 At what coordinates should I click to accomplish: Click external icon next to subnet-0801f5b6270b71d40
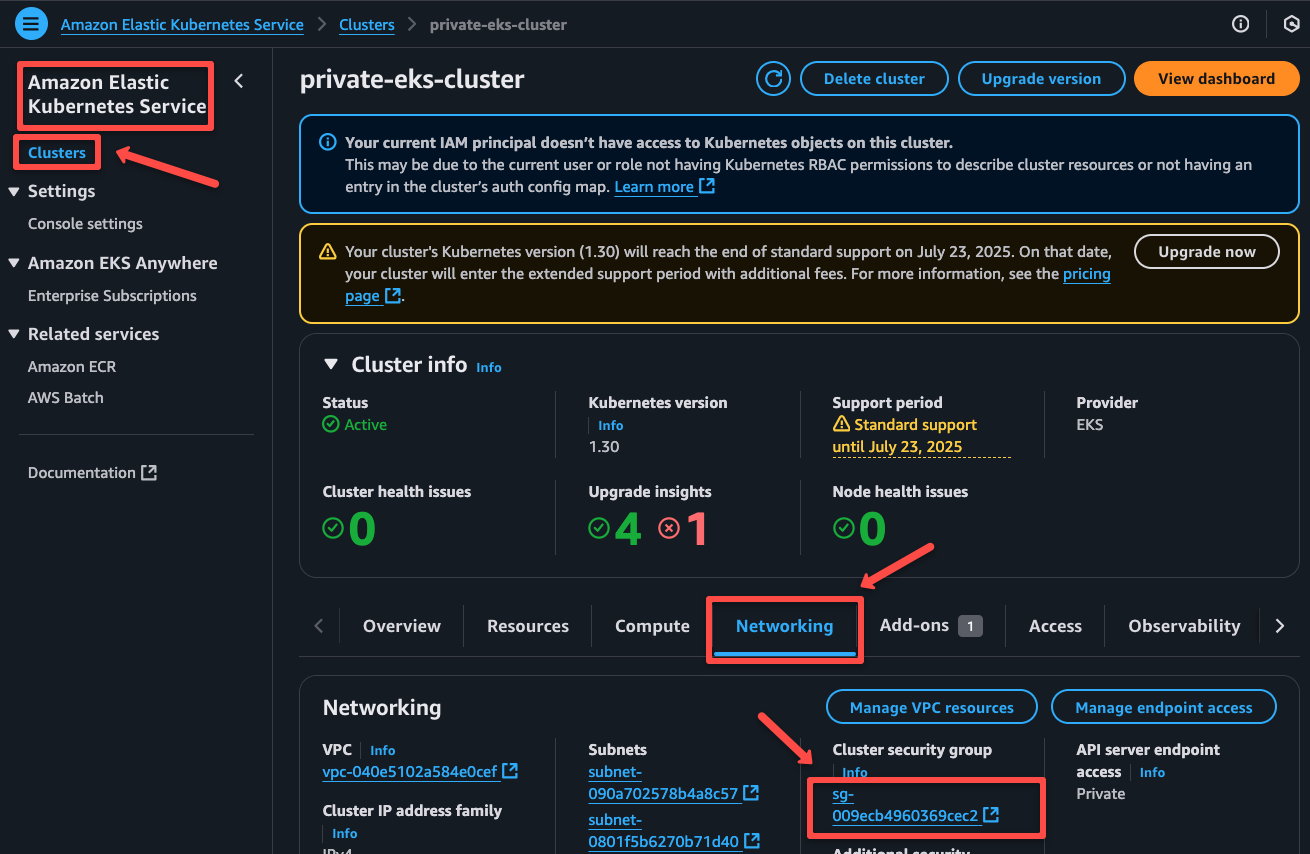pos(752,841)
